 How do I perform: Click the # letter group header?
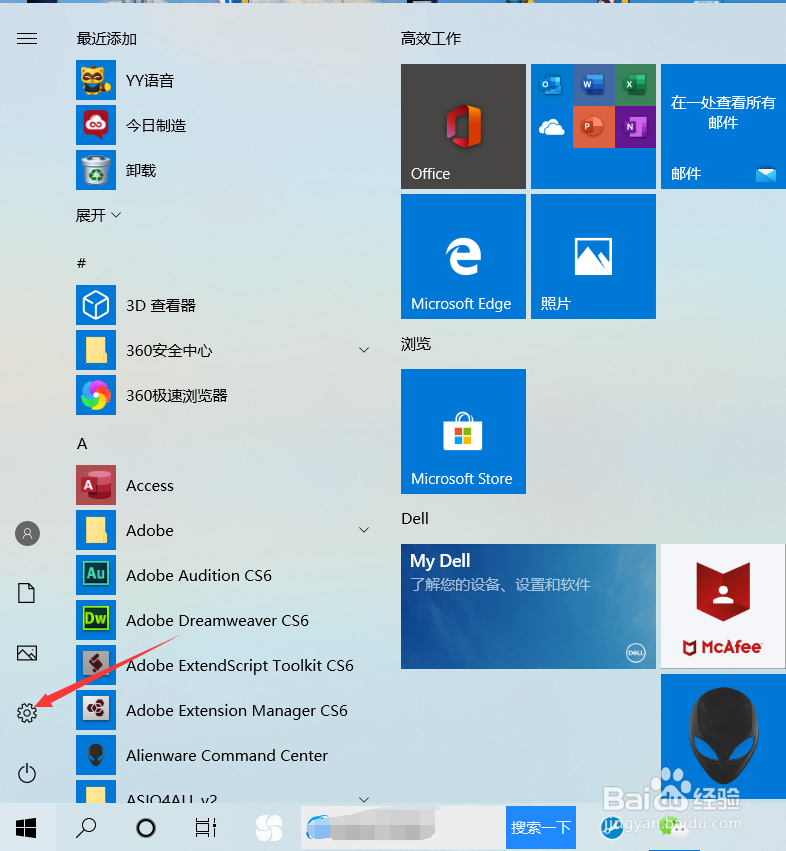(x=81, y=263)
